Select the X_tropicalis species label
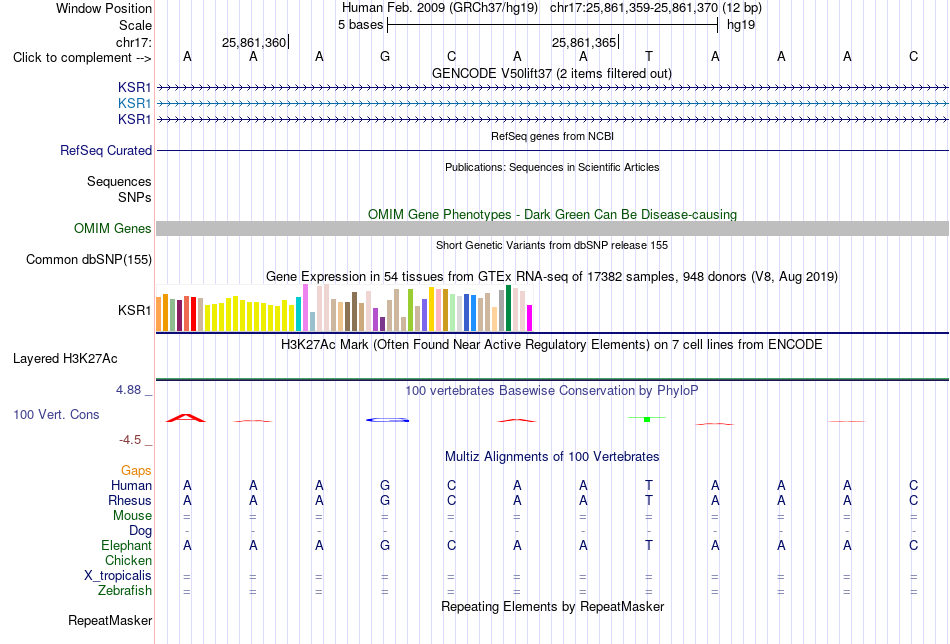 pyautogui.click(x=118, y=576)
